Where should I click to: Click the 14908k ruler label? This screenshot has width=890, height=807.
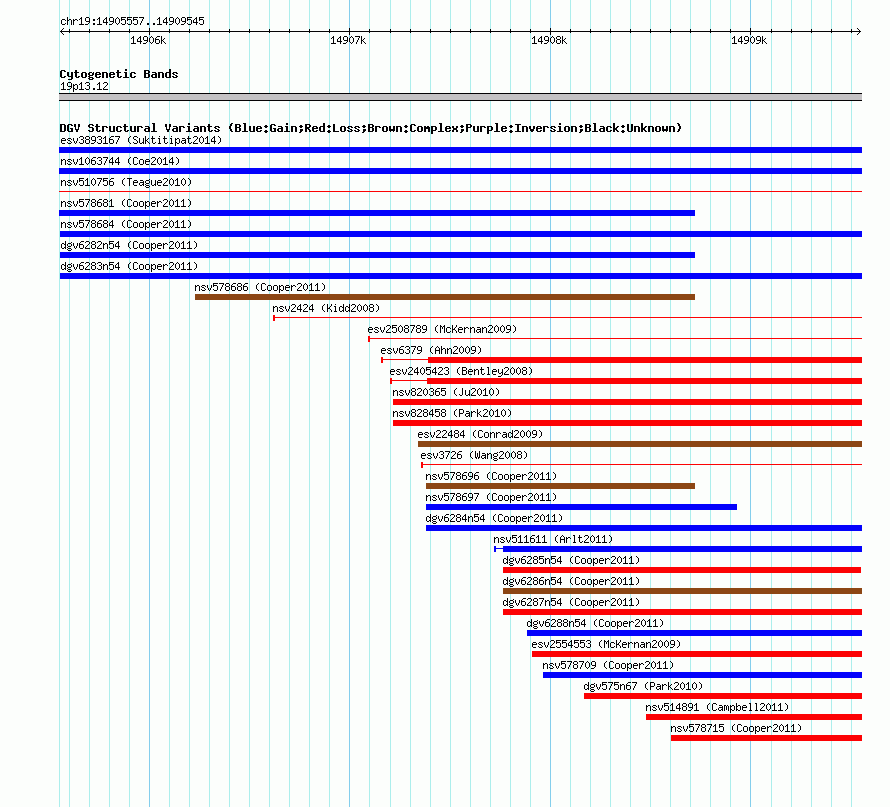pos(549,40)
